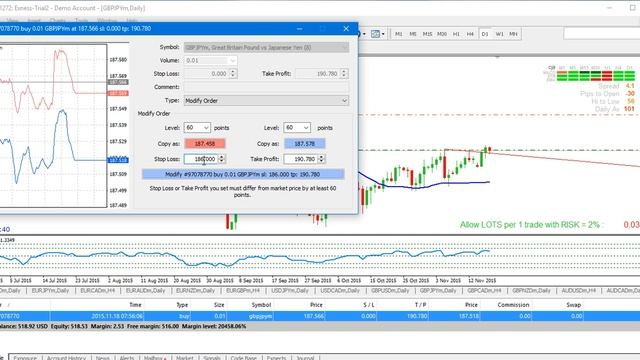This screenshot has height=360, width=640.
Task: Click the Take Profit input showing 190.780
Action: pyautogui.click(x=300, y=159)
